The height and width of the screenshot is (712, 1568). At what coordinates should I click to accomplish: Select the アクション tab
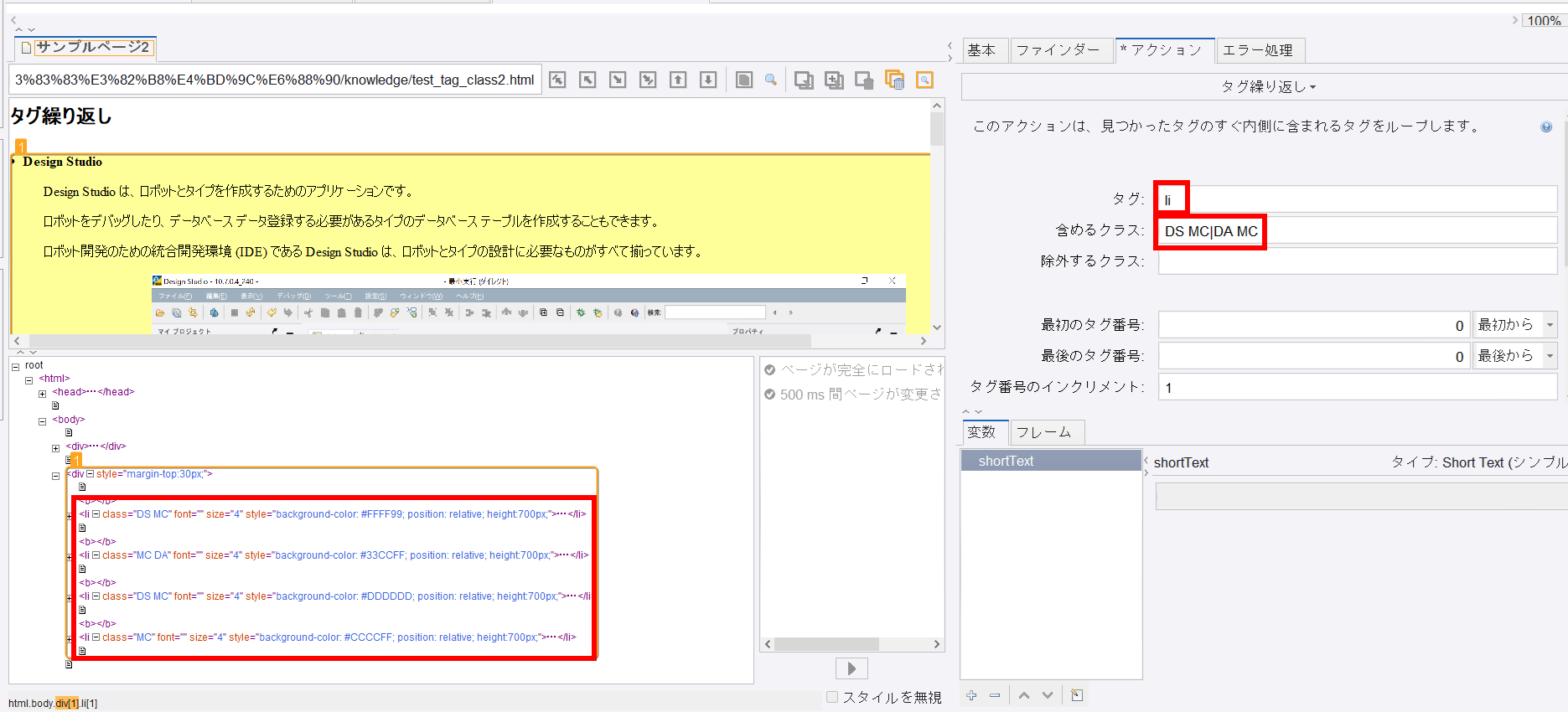tap(1165, 50)
